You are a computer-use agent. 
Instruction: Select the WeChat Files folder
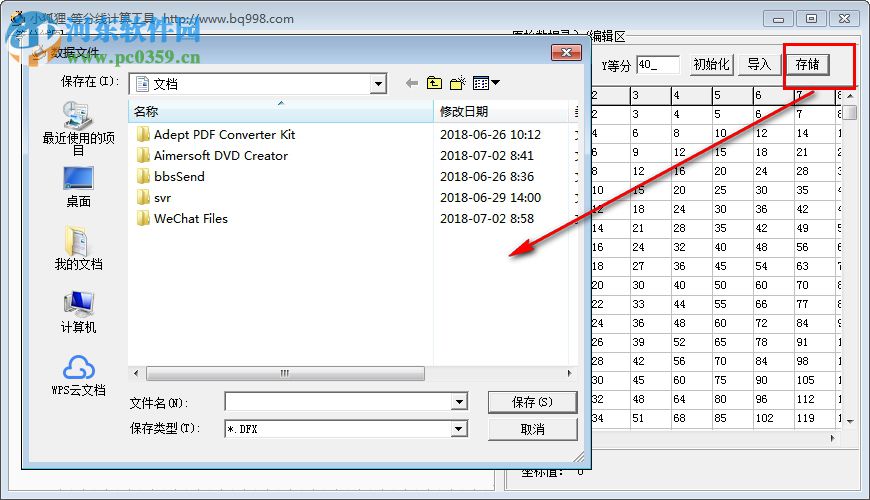(182, 219)
